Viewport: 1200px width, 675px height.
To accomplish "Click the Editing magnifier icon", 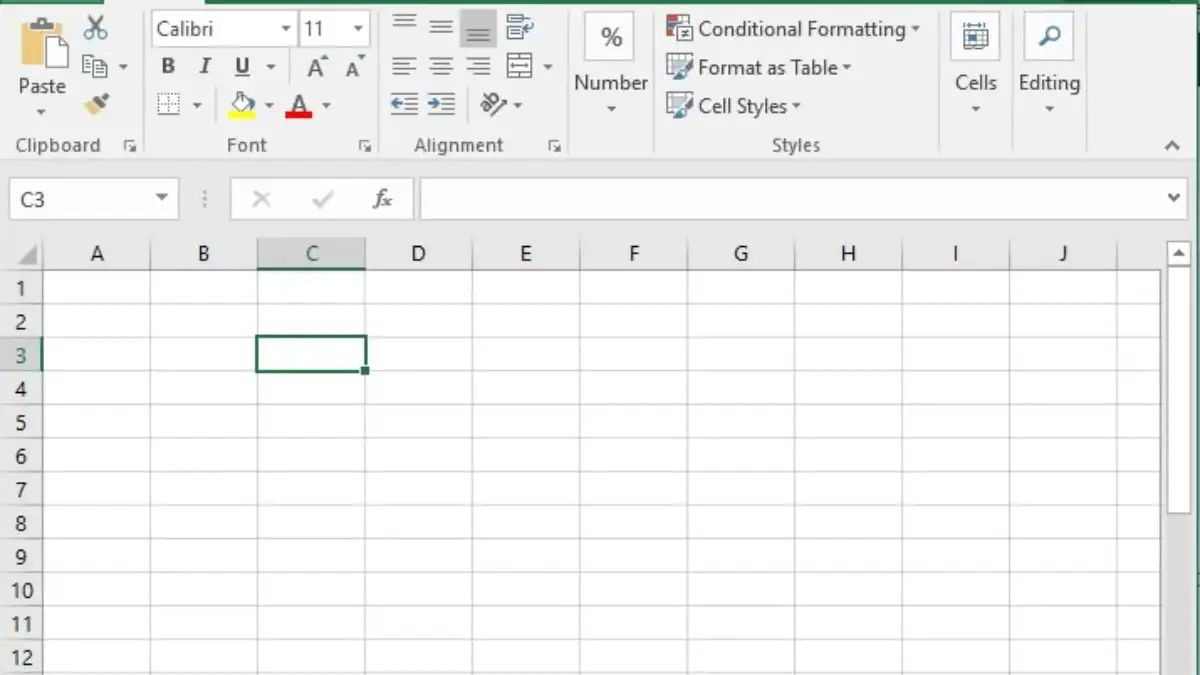I will click(x=1049, y=37).
